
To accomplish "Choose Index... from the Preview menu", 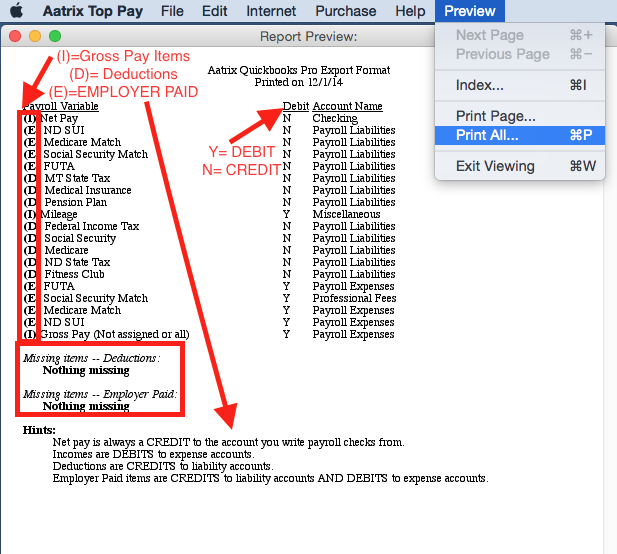I will coord(520,85).
